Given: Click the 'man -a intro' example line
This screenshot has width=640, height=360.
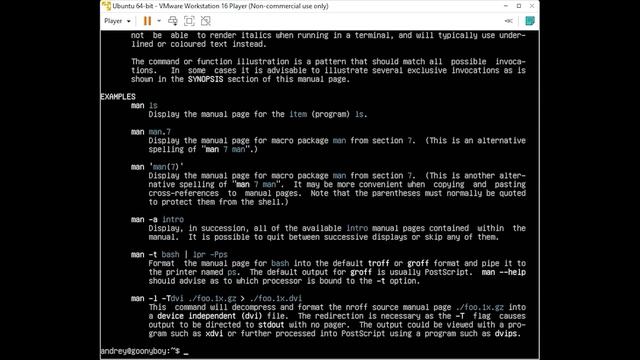Looking at the screenshot, I should 157,220.
